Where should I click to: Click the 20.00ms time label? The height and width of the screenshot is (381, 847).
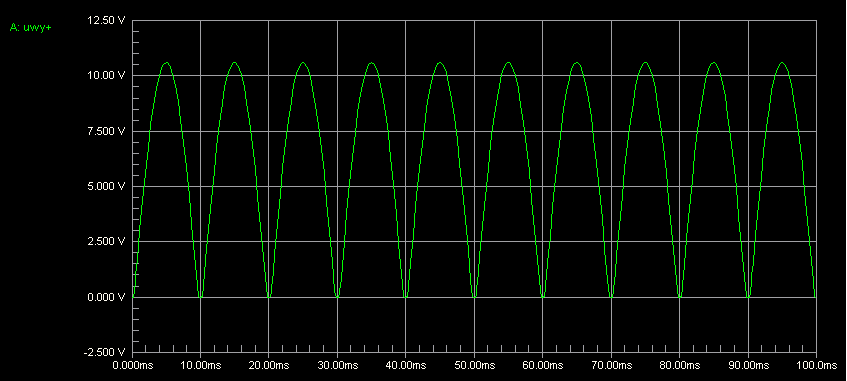(x=269, y=365)
